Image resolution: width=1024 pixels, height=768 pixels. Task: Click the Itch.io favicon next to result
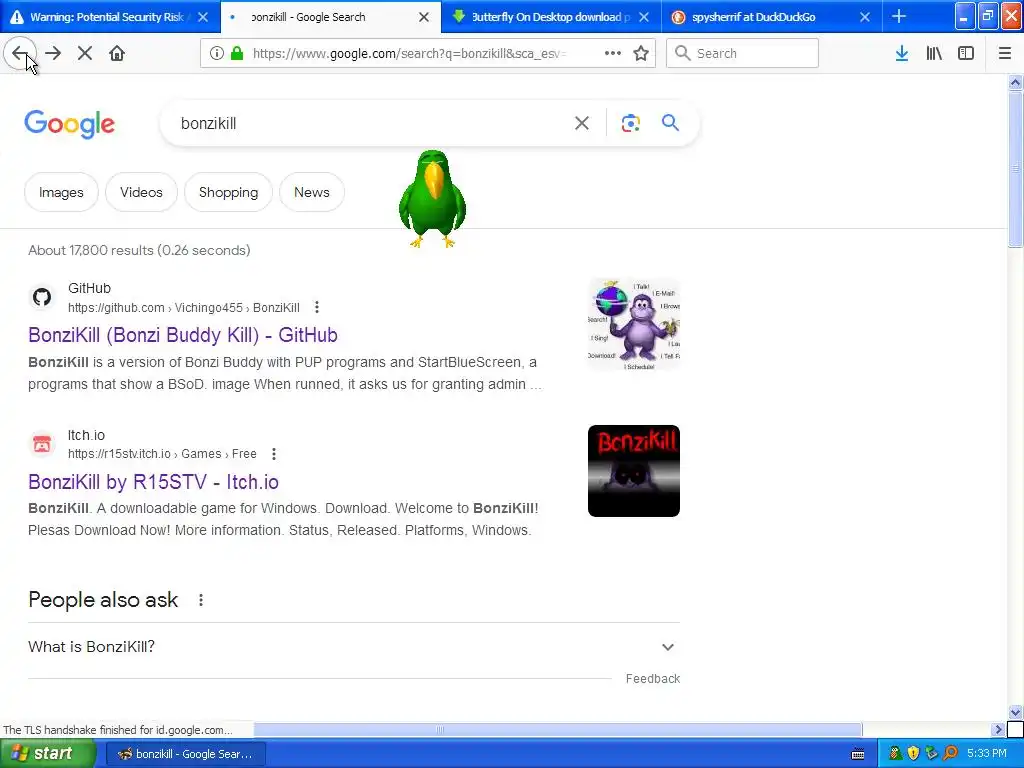click(42, 445)
